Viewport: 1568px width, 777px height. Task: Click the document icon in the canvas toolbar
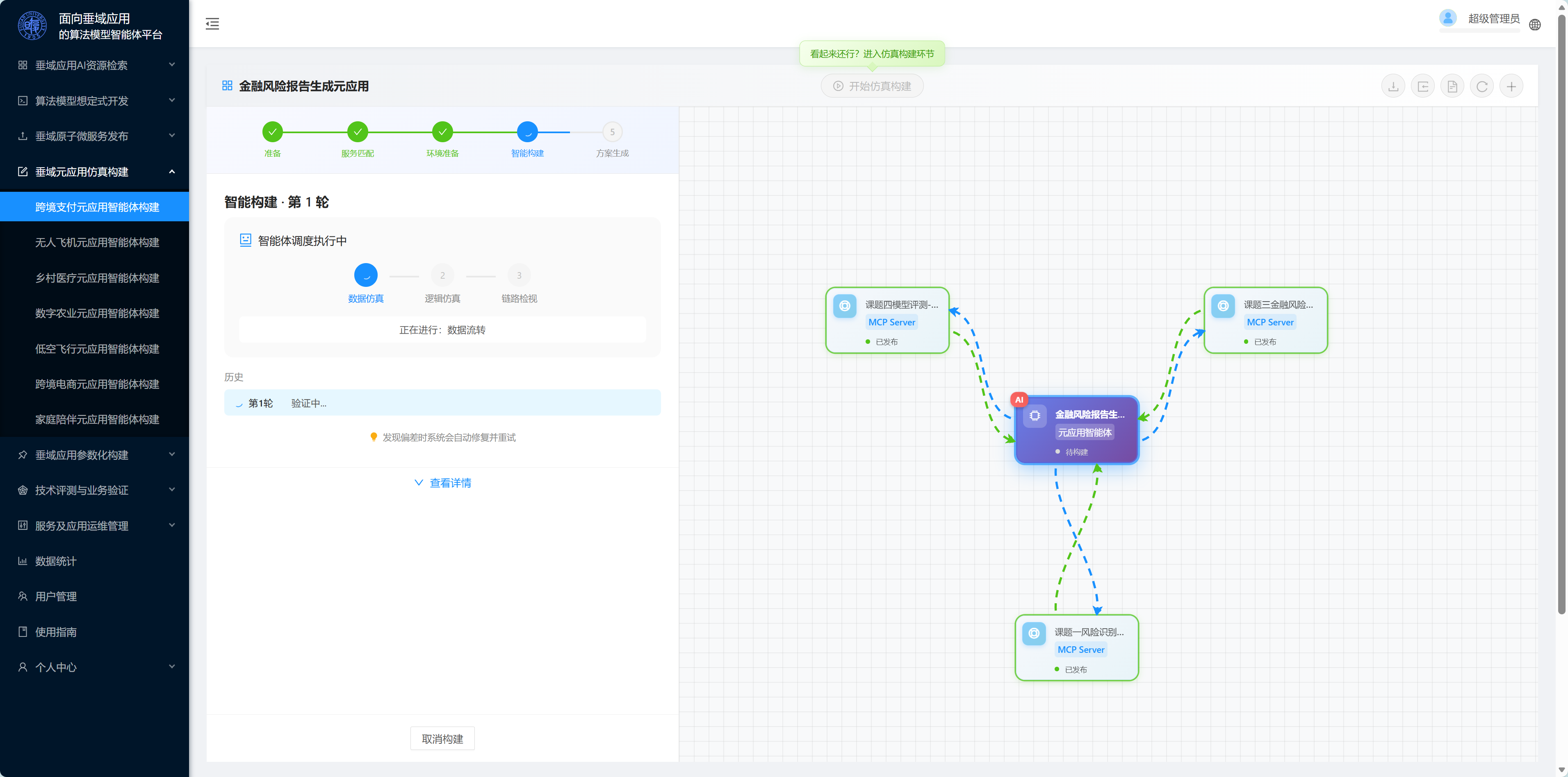[1452, 86]
